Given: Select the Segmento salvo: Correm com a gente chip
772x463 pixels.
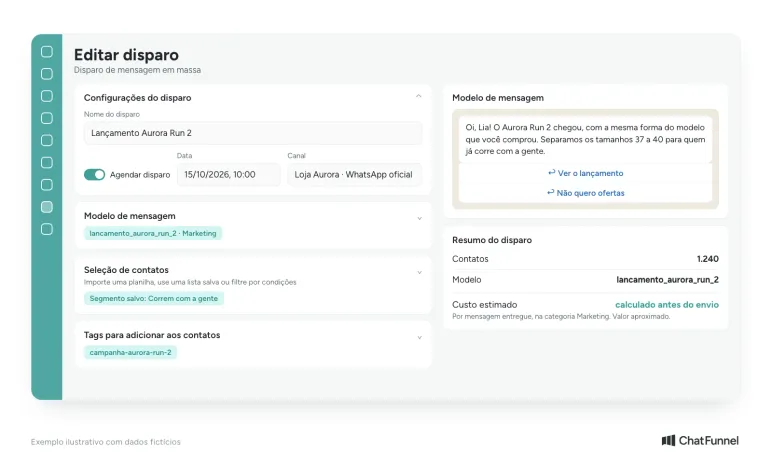Looking at the screenshot, I should click(x=154, y=298).
